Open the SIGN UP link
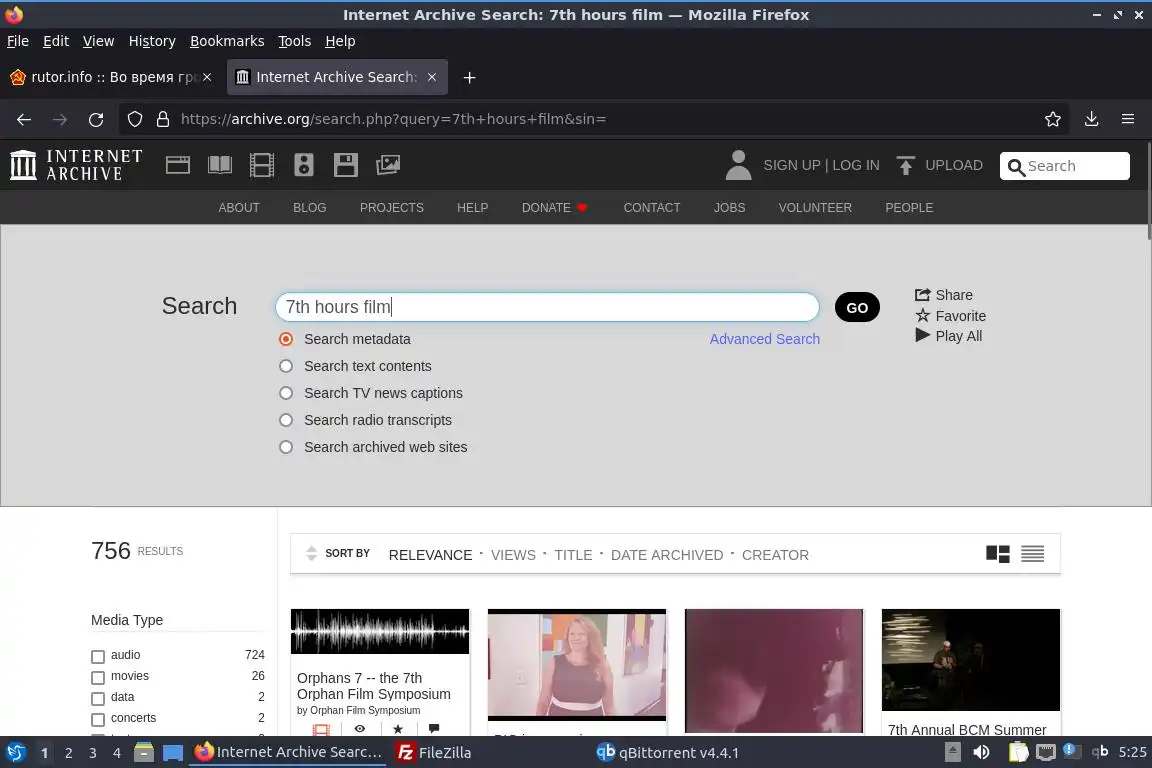The image size is (1152, 768). (x=791, y=165)
